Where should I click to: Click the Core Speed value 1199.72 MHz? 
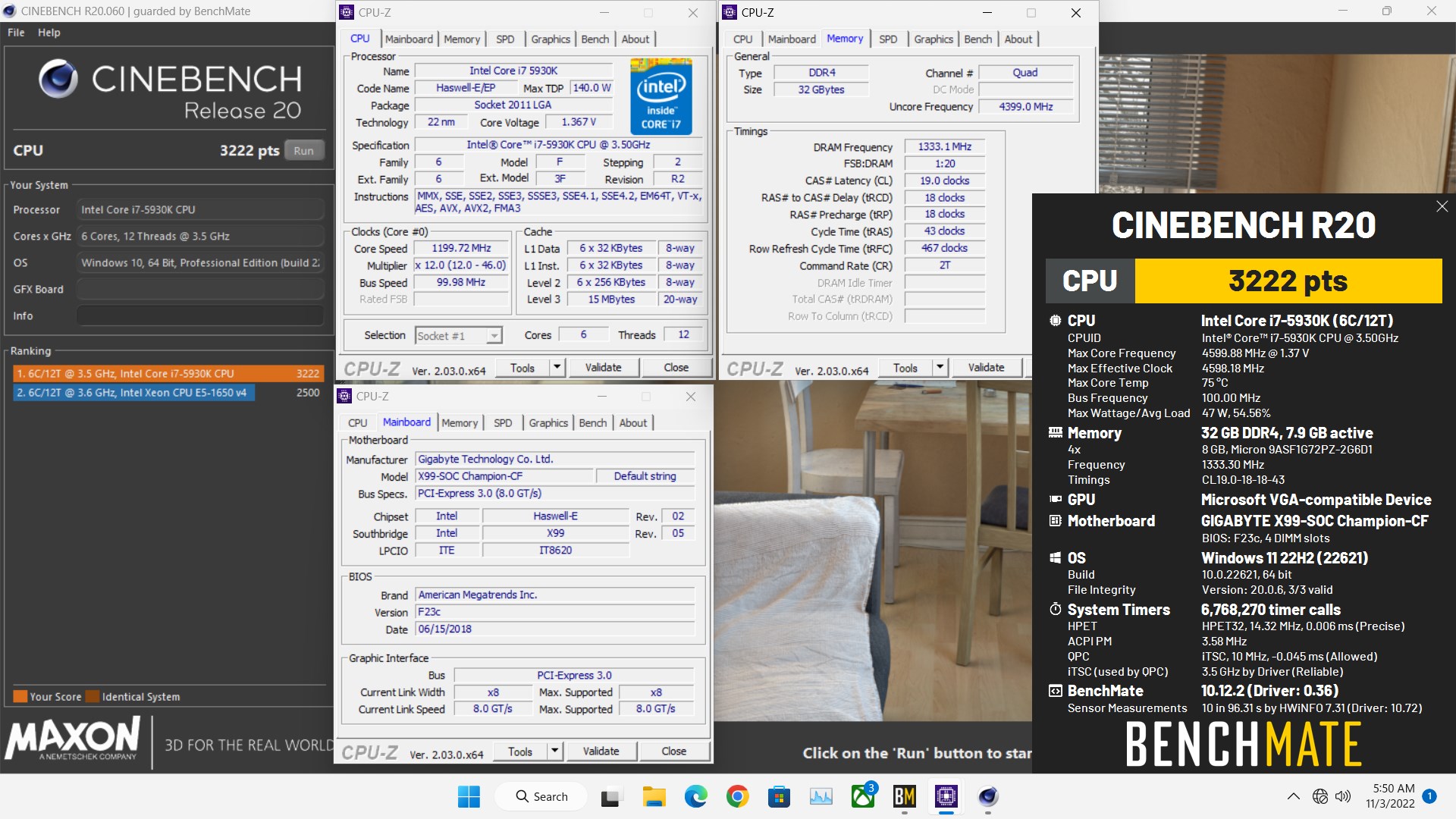coord(461,248)
